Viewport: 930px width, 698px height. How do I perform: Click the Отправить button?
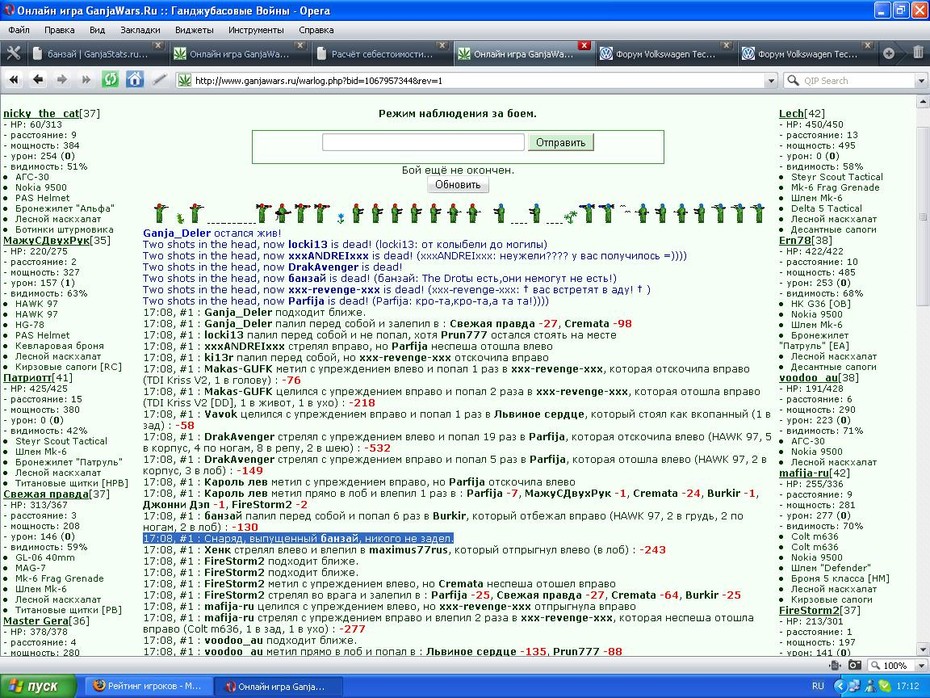pyautogui.click(x=560, y=142)
